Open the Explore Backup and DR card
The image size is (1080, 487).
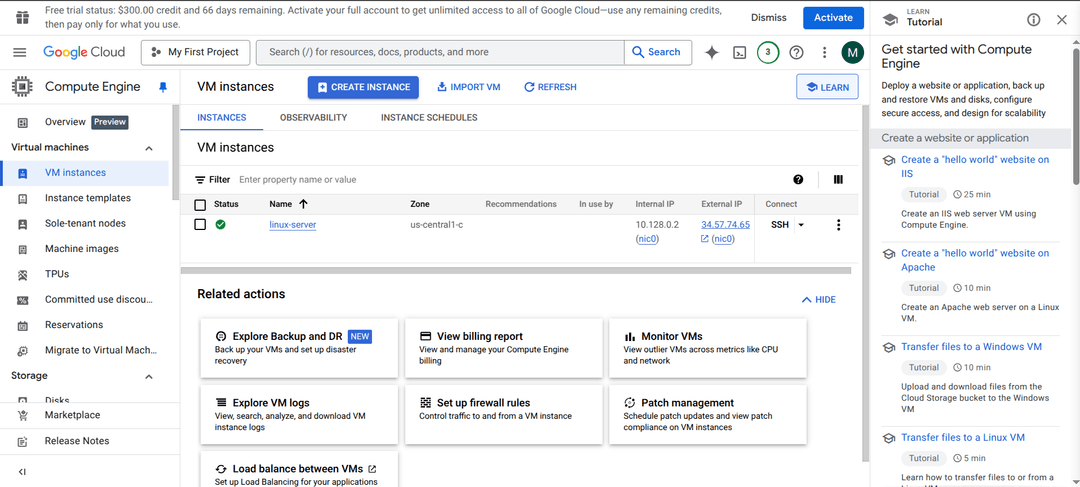click(299, 348)
